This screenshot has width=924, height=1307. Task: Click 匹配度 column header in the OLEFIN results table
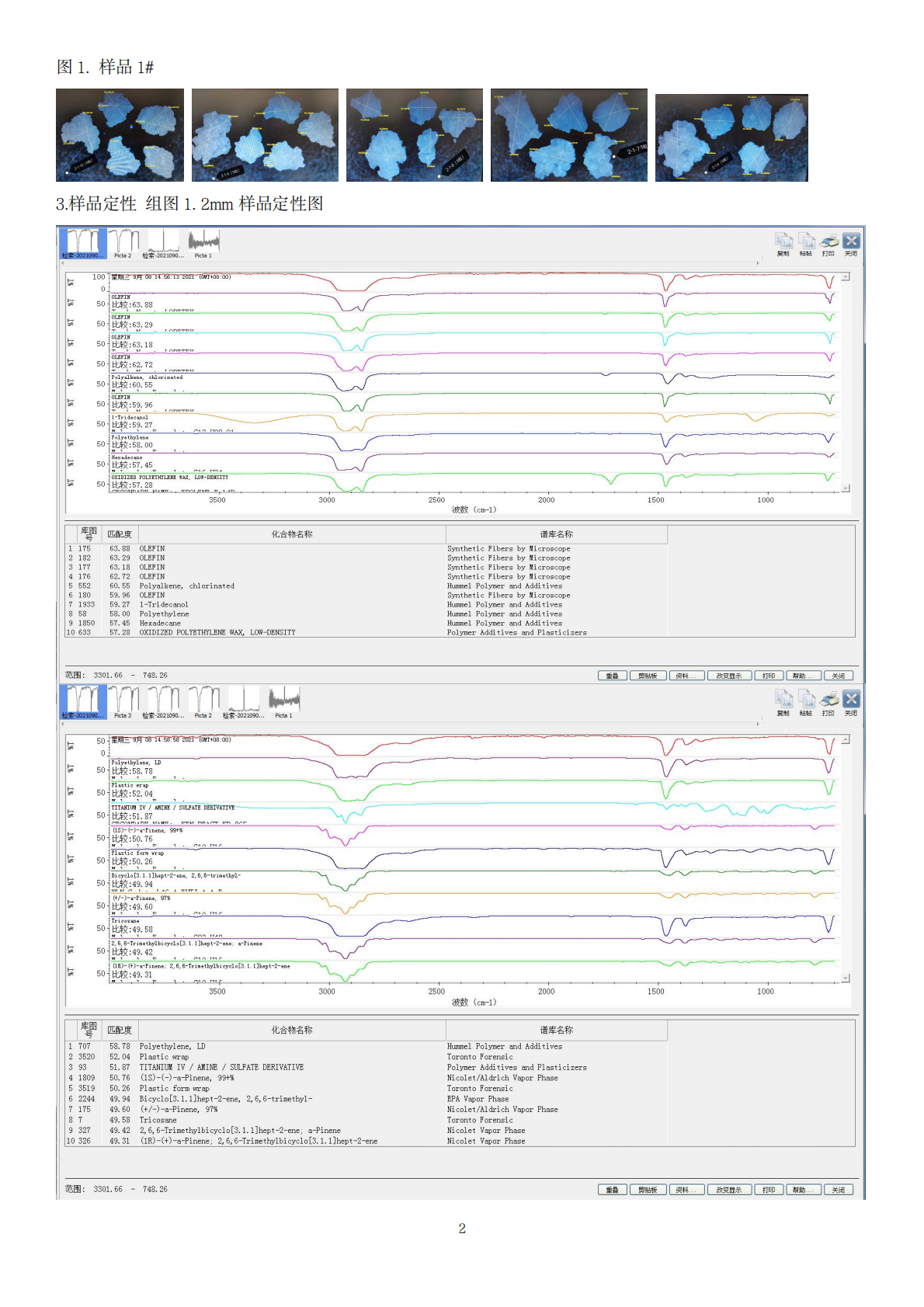[120, 534]
